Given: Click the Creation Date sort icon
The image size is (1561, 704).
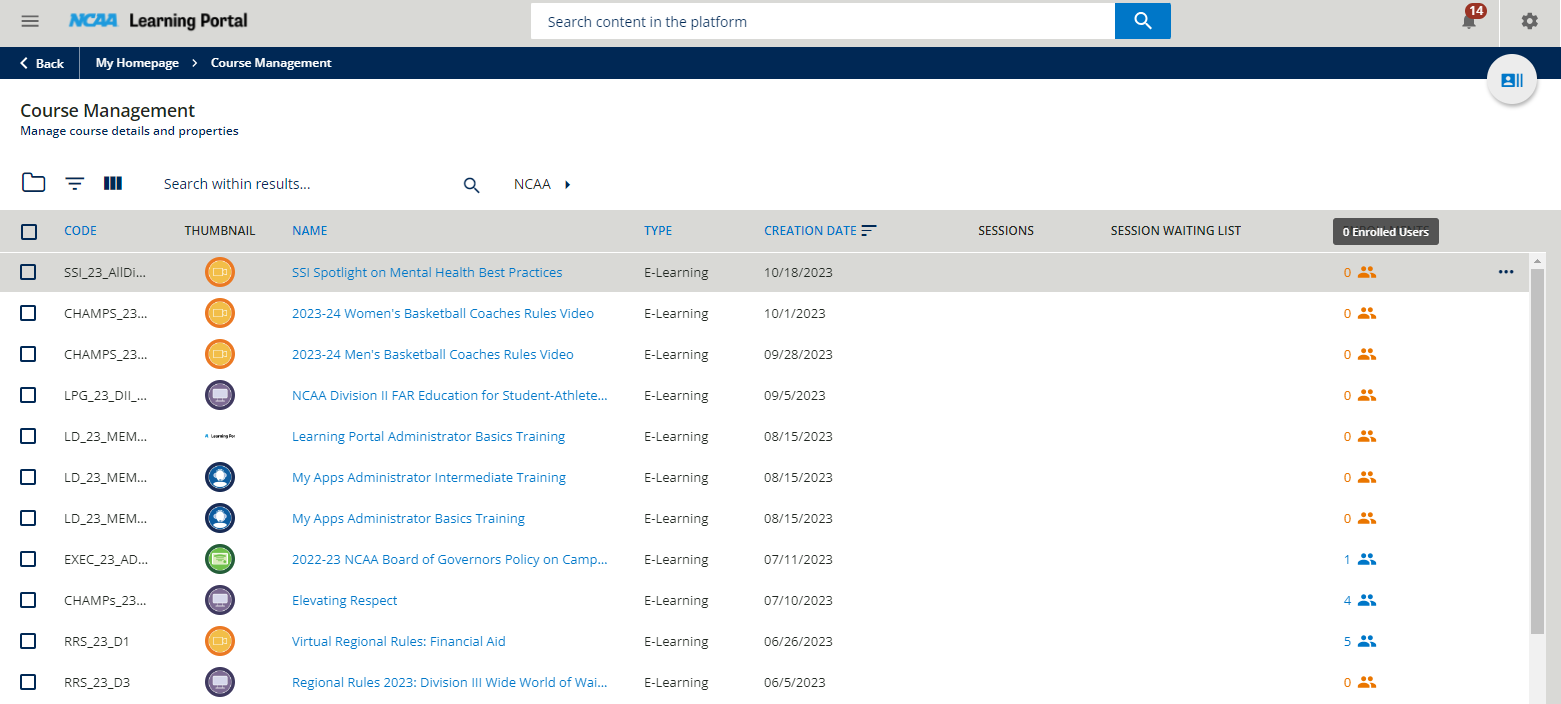Looking at the screenshot, I should [869, 231].
